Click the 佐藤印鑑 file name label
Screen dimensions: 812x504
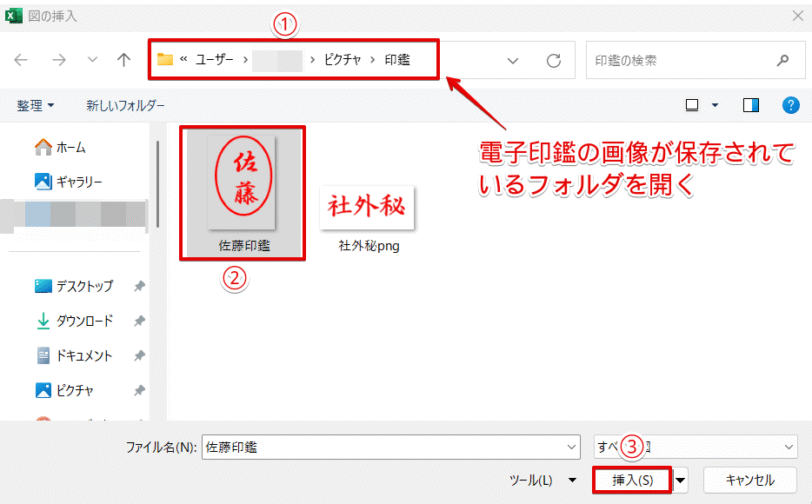tap(244, 246)
